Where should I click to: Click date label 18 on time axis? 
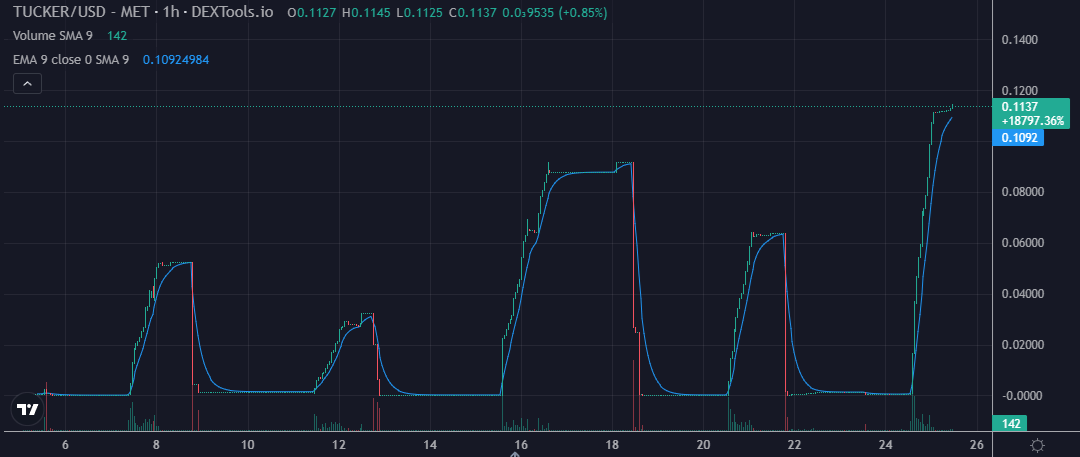(612, 445)
